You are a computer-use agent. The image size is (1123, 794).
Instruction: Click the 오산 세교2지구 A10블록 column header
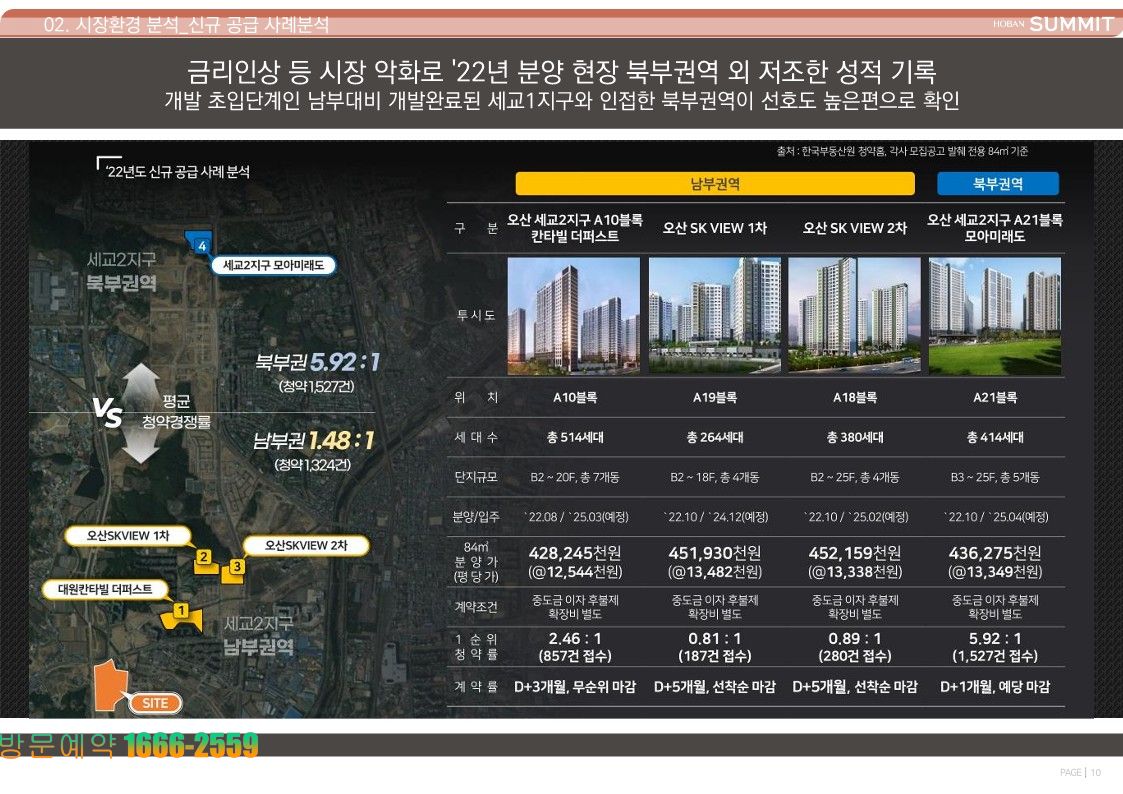coord(575,228)
